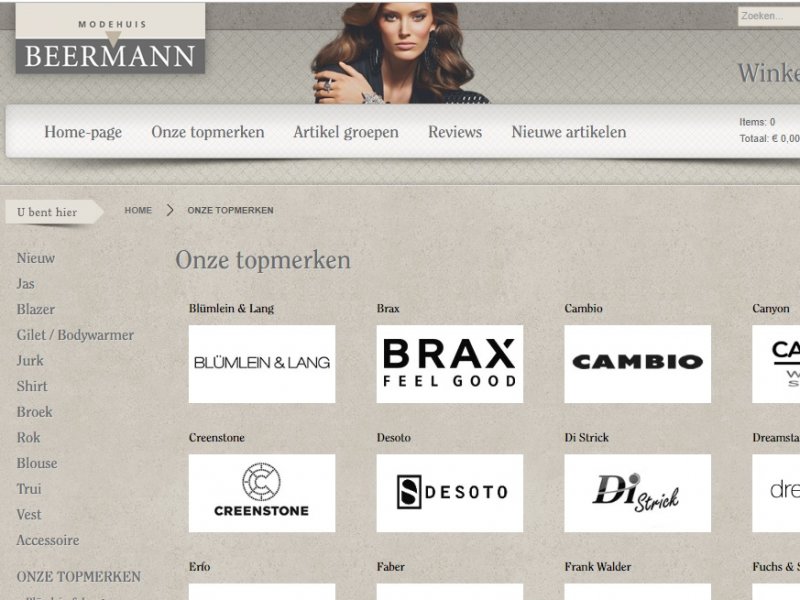Go to Artikel groepen in navigation
Screen dimensions: 800x600
346,132
